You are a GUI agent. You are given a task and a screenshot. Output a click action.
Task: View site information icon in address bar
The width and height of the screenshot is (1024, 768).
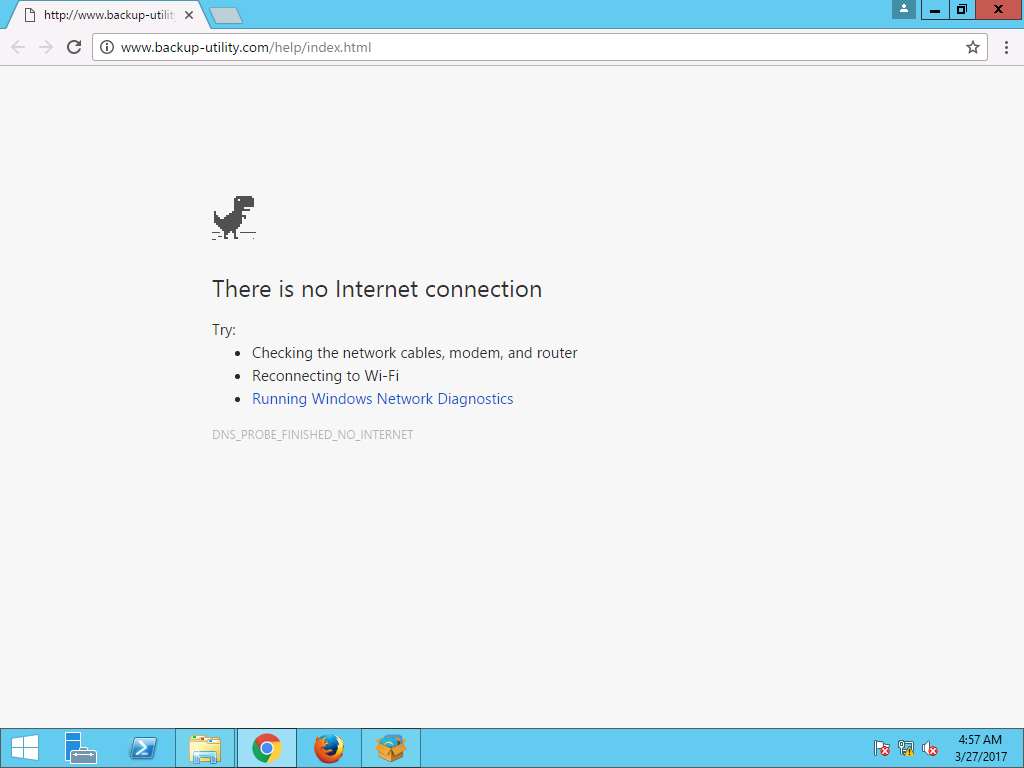coord(107,47)
